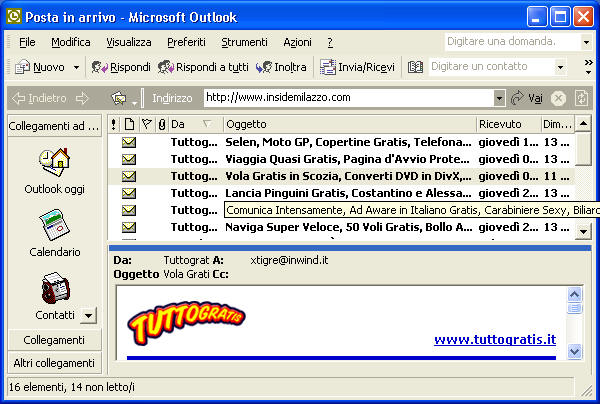Open the Strumenti menu
This screenshot has height=404, width=600.
coord(245,42)
